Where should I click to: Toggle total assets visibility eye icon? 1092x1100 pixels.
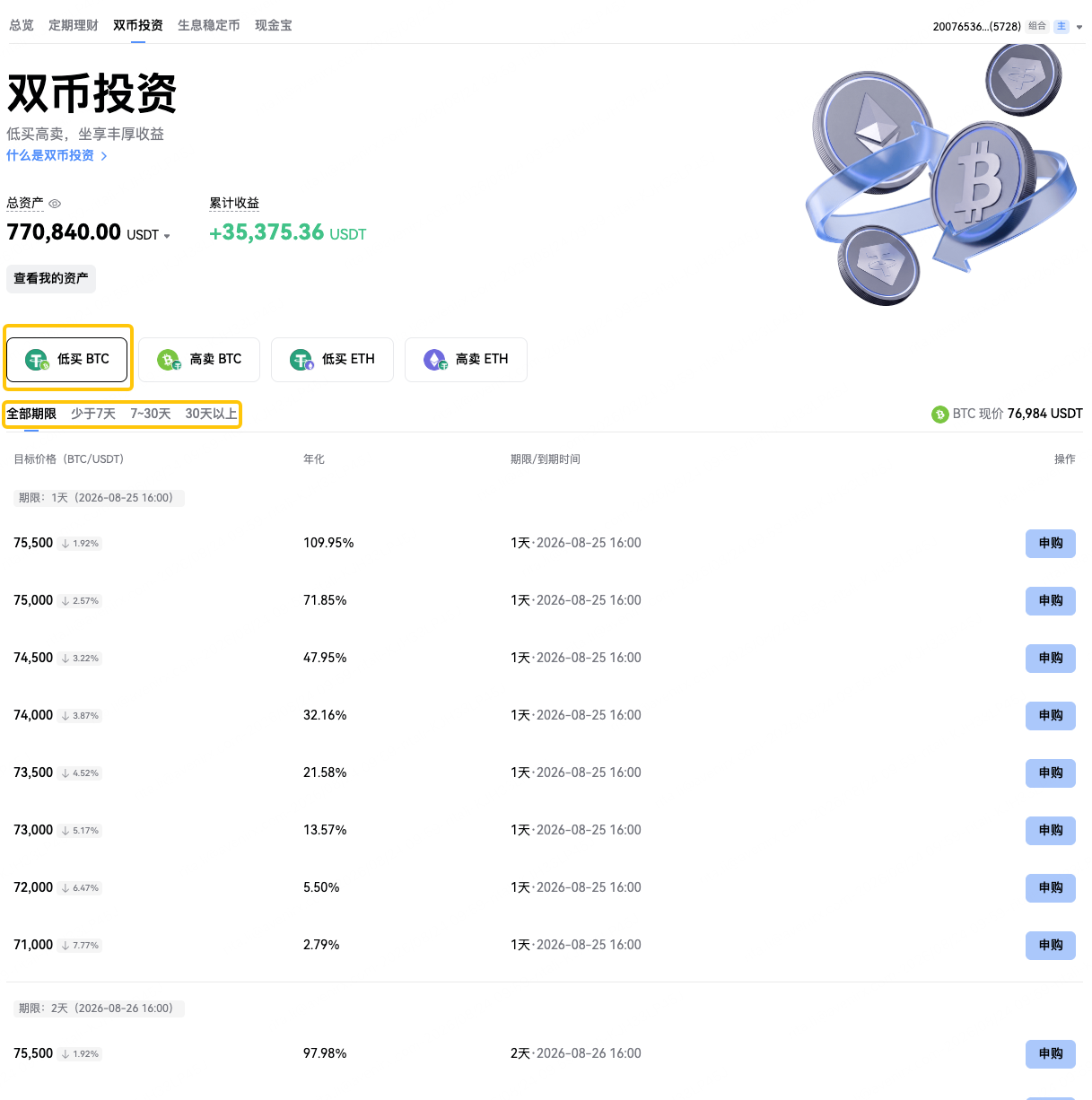point(55,204)
